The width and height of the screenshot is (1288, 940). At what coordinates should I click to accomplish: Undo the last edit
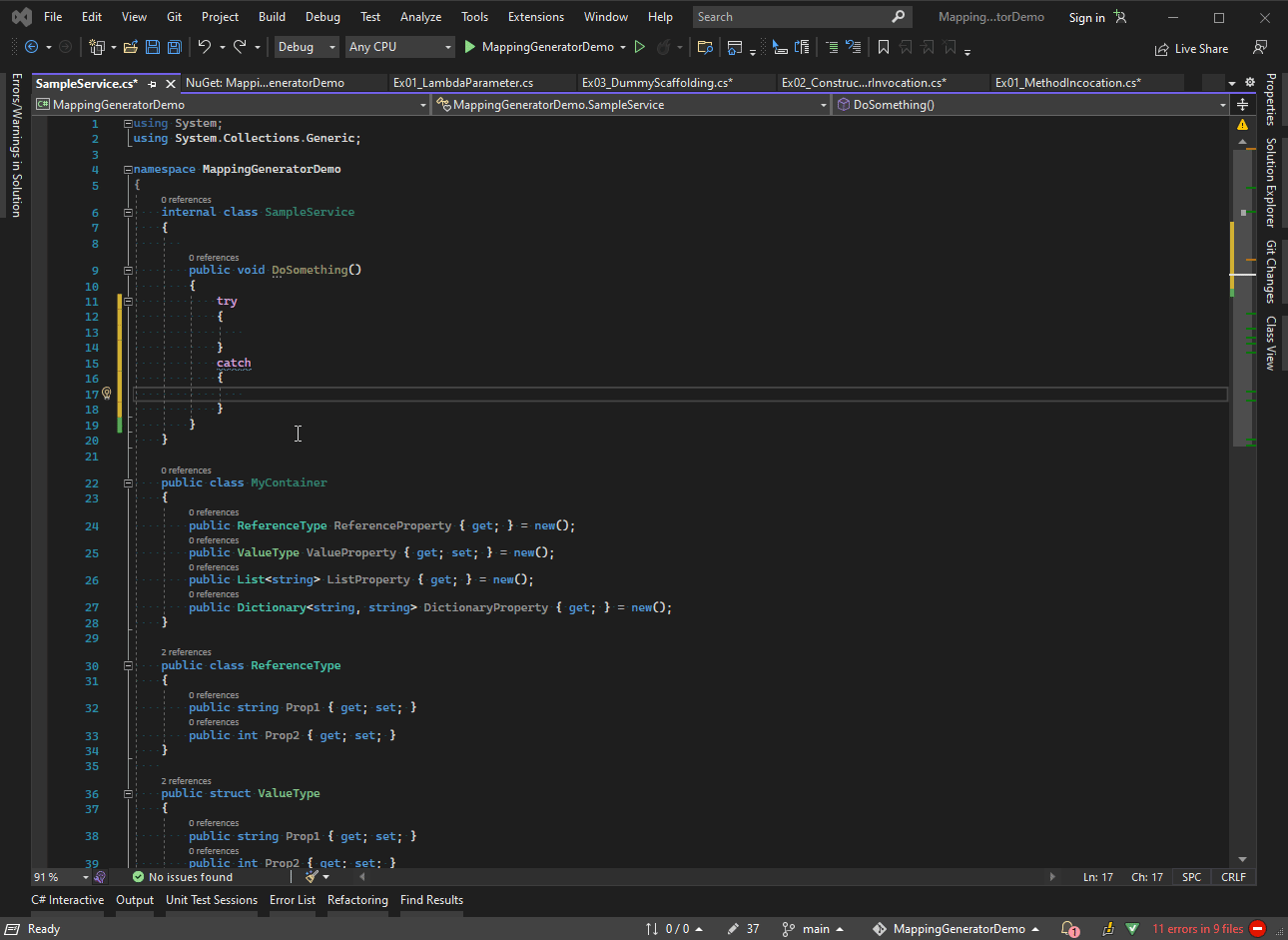(205, 47)
